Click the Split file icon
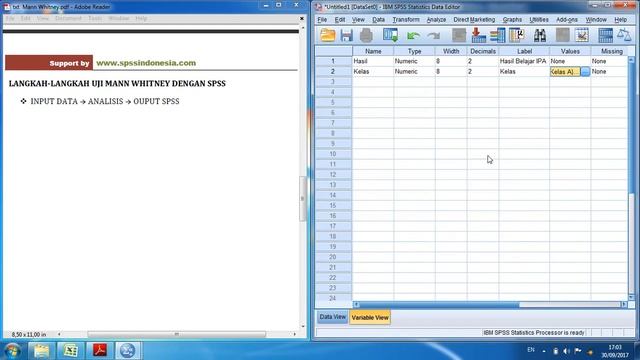This screenshot has width=640, height=360. tap(605, 36)
